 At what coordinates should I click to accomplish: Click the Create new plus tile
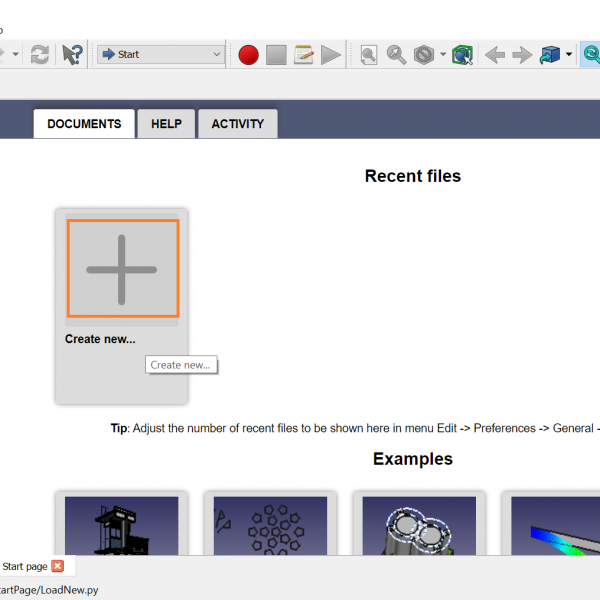(x=122, y=269)
